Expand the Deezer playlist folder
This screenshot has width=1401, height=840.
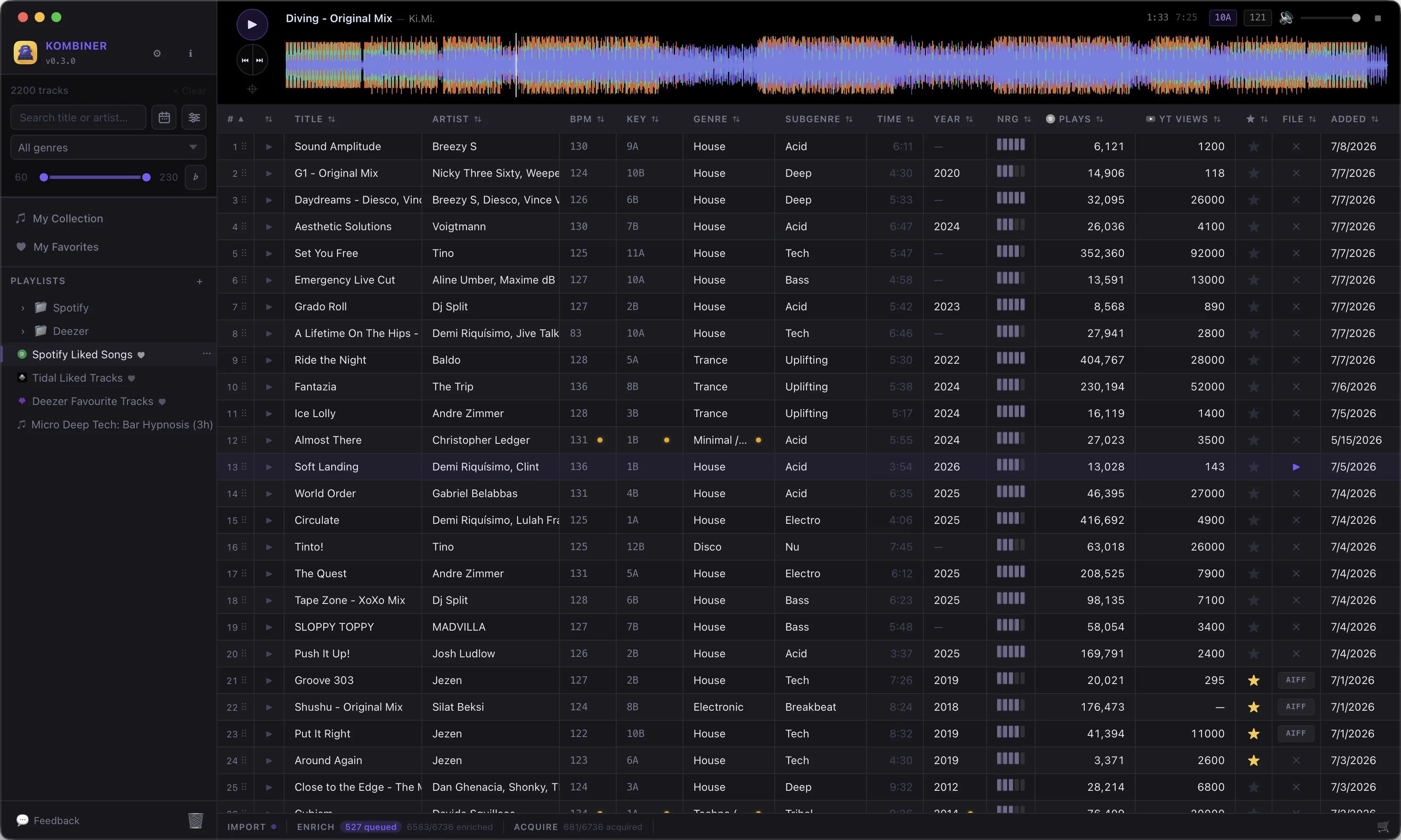pyautogui.click(x=23, y=331)
